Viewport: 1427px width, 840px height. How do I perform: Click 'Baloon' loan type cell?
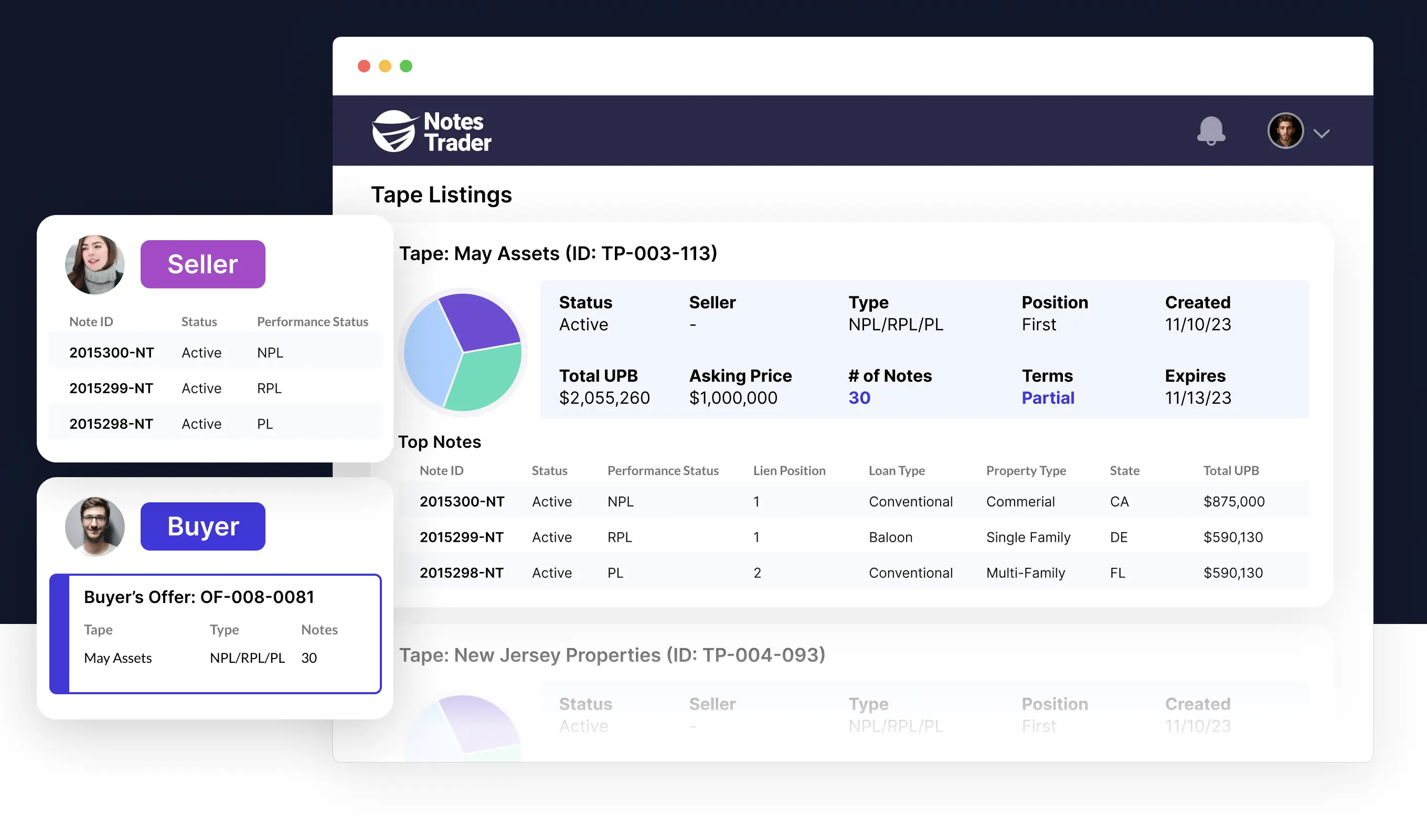click(890, 537)
